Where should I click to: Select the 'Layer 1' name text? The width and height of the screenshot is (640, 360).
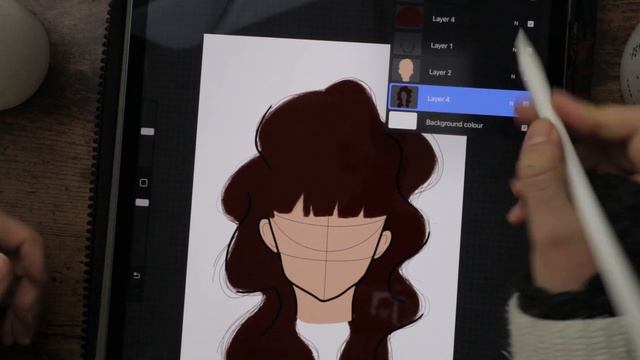[x=442, y=46]
